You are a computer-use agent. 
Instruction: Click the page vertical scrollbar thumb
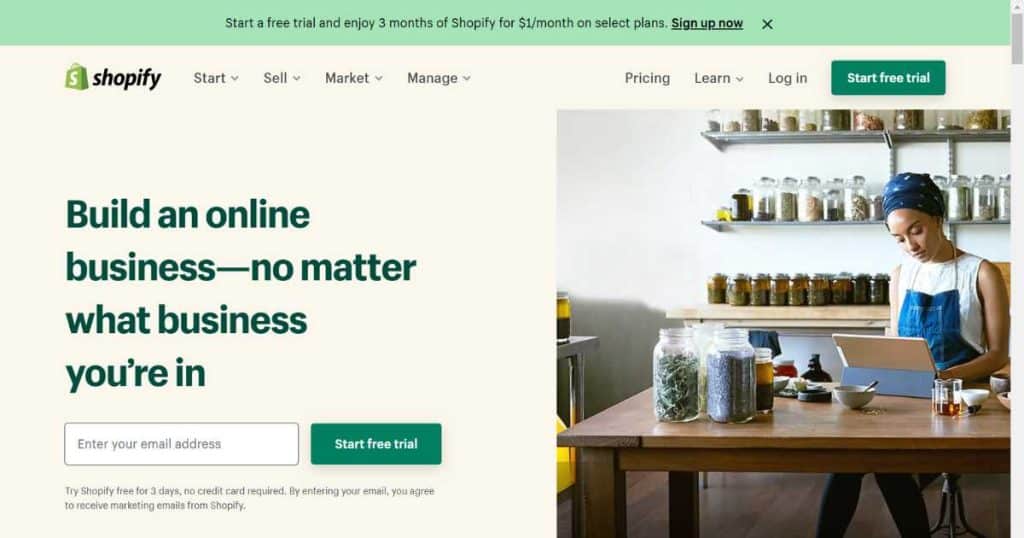click(1017, 39)
